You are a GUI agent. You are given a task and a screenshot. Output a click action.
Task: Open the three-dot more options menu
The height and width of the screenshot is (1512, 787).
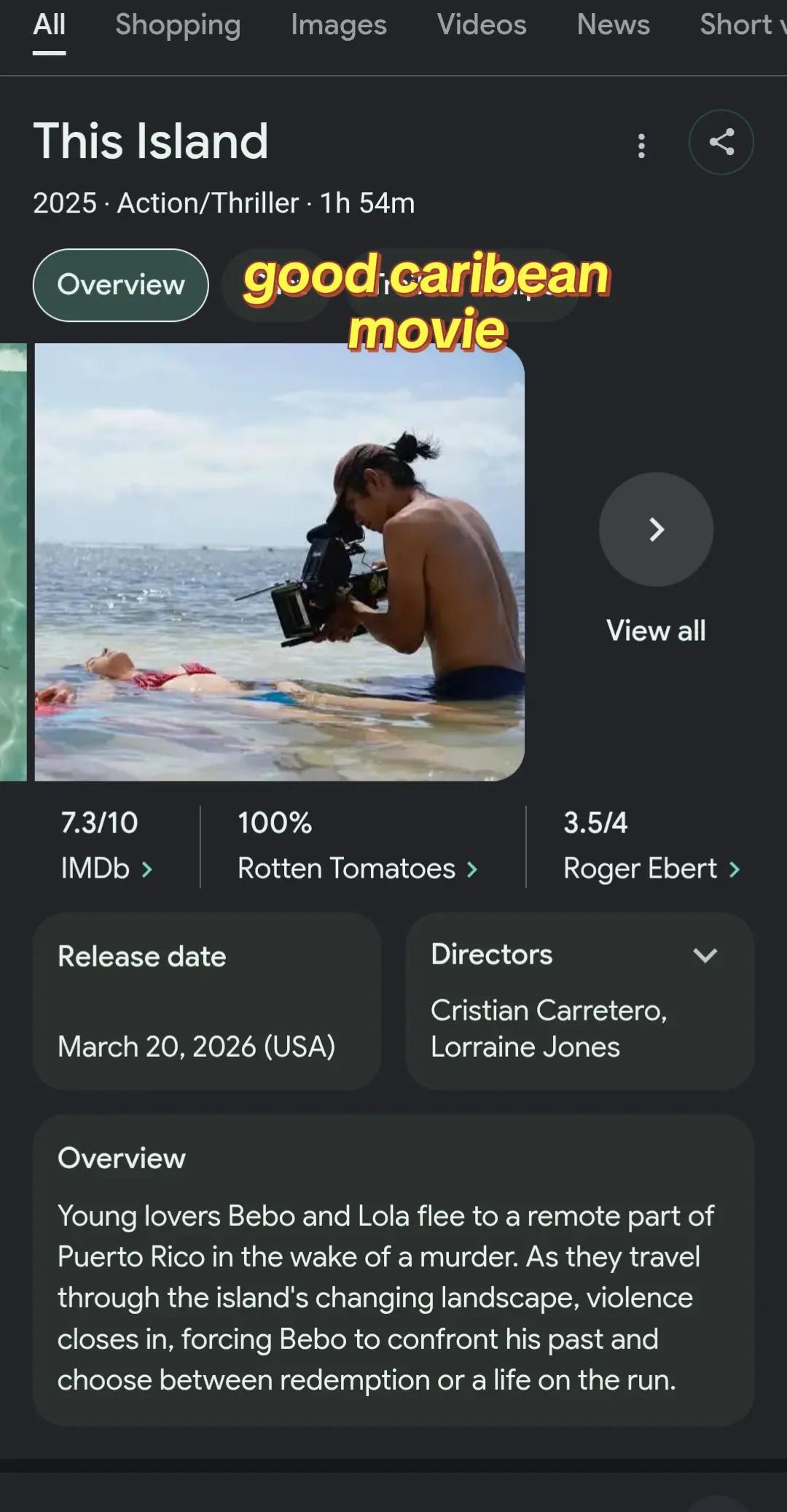click(641, 146)
